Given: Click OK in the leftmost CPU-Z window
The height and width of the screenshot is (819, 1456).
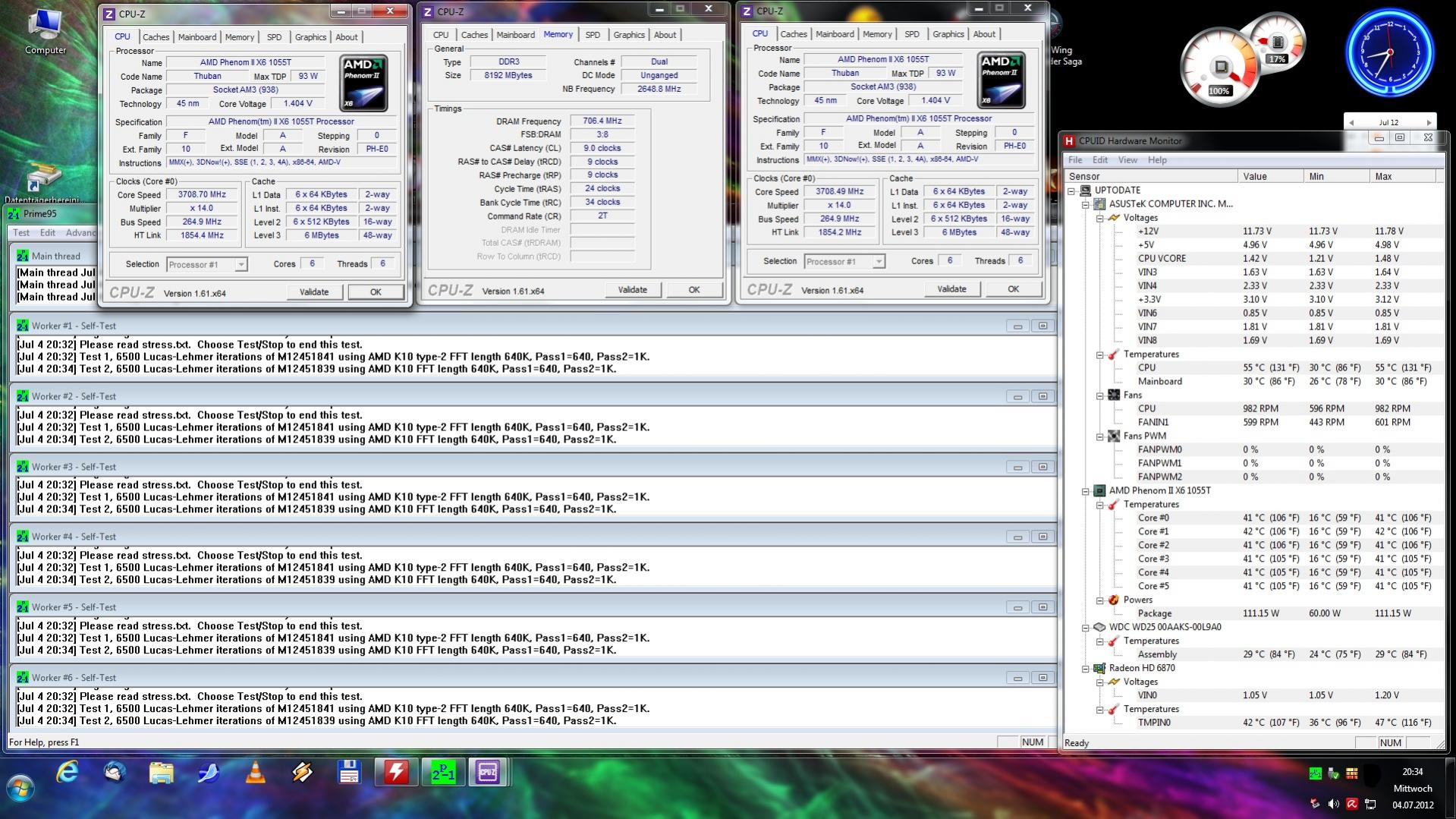Looking at the screenshot, I should 376,292.
